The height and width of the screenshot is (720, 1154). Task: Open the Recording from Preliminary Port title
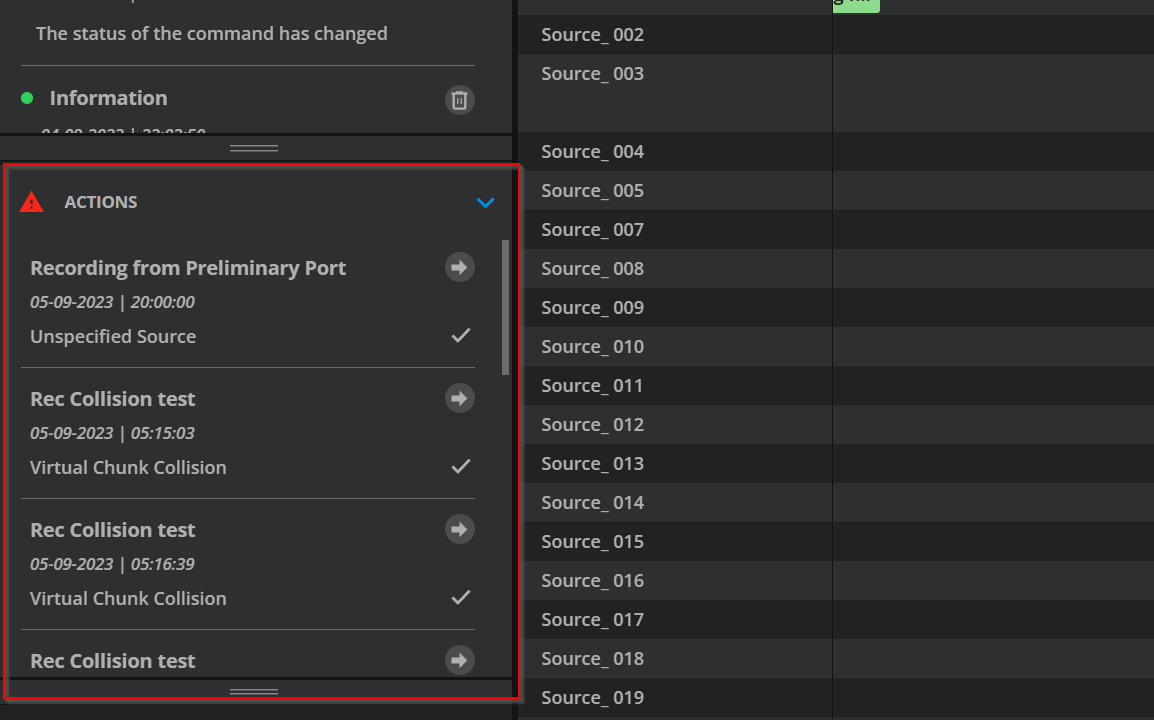(x=188, y=268)
